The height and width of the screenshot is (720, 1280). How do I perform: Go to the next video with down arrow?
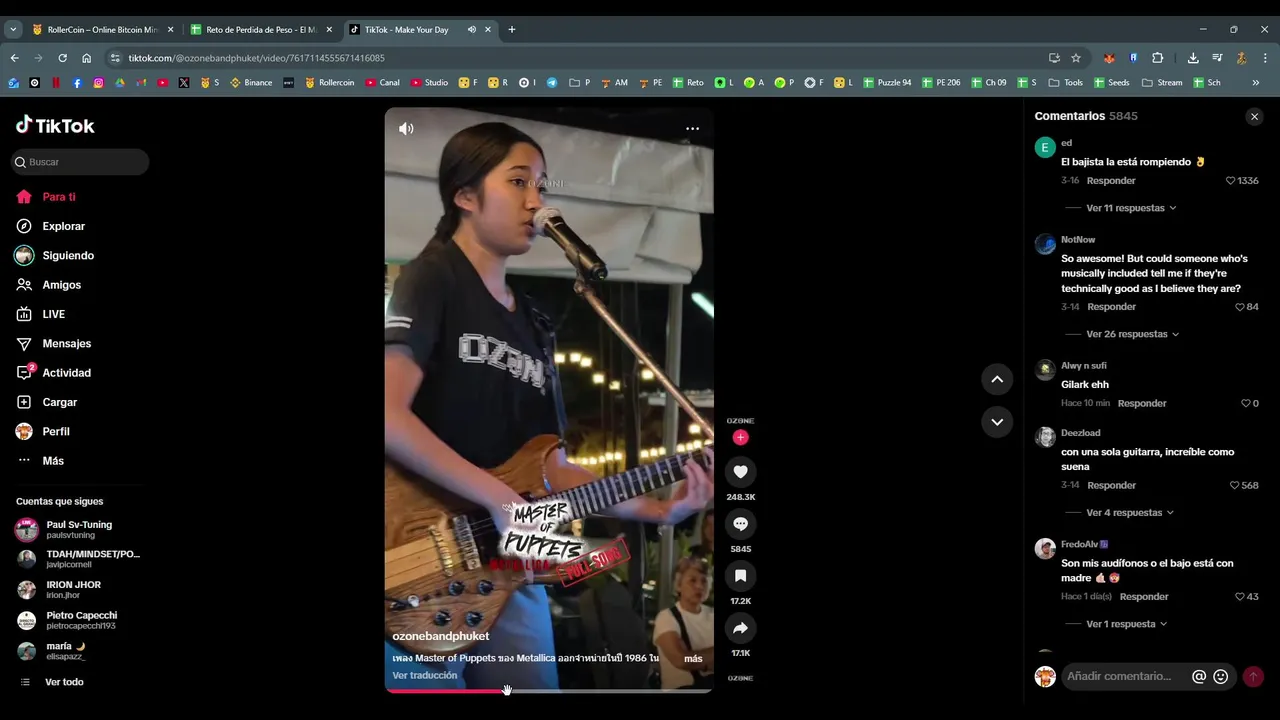tap(997, 422)
